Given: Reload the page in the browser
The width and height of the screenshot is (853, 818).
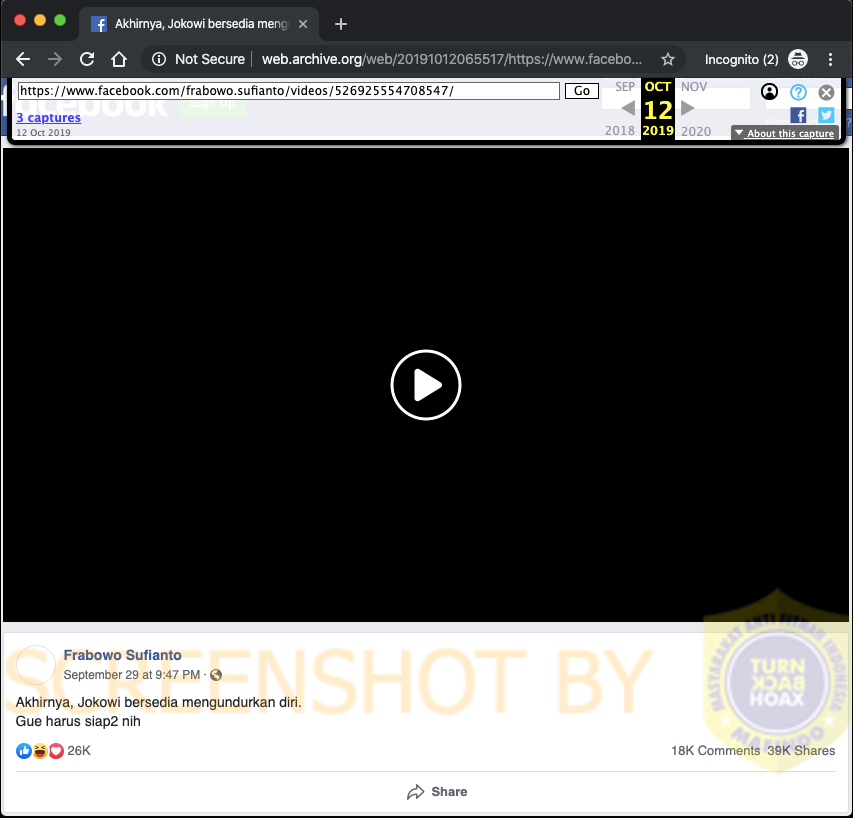Looking at the screenshot, I should click(x=87, y=59).
